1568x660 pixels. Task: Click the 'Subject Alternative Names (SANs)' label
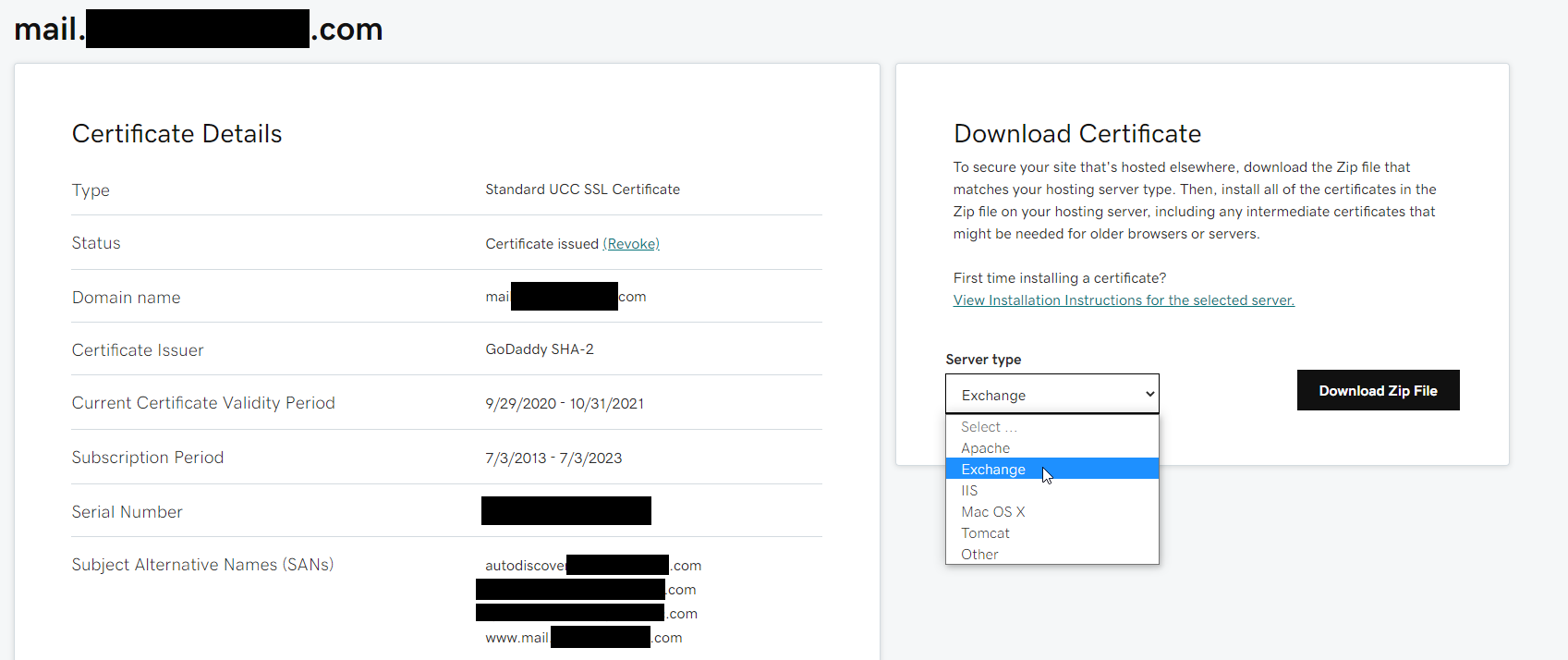tap(202, 565)
